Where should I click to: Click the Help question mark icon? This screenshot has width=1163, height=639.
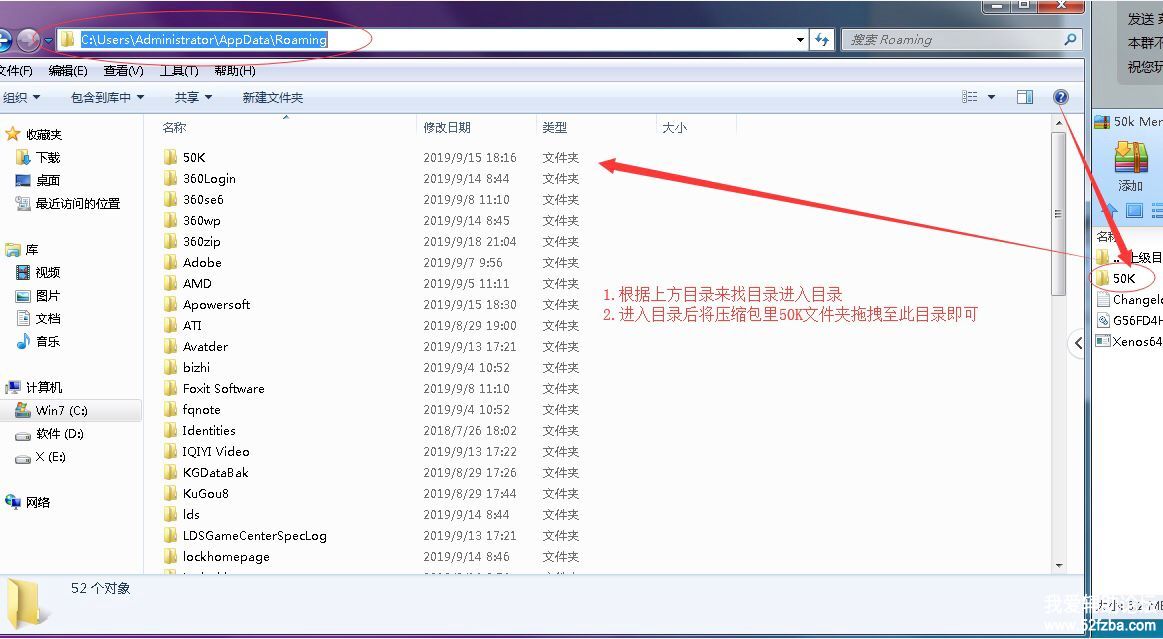pos(1061,97)
